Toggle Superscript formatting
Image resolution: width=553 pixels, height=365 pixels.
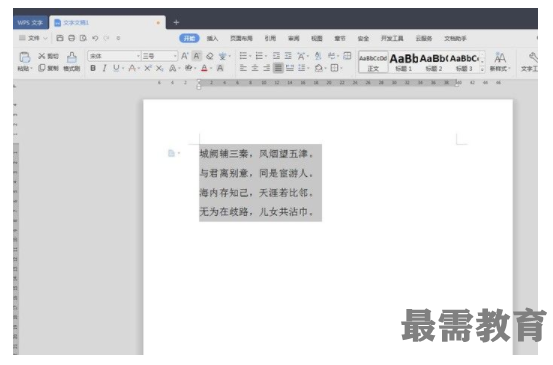[148, 68]
